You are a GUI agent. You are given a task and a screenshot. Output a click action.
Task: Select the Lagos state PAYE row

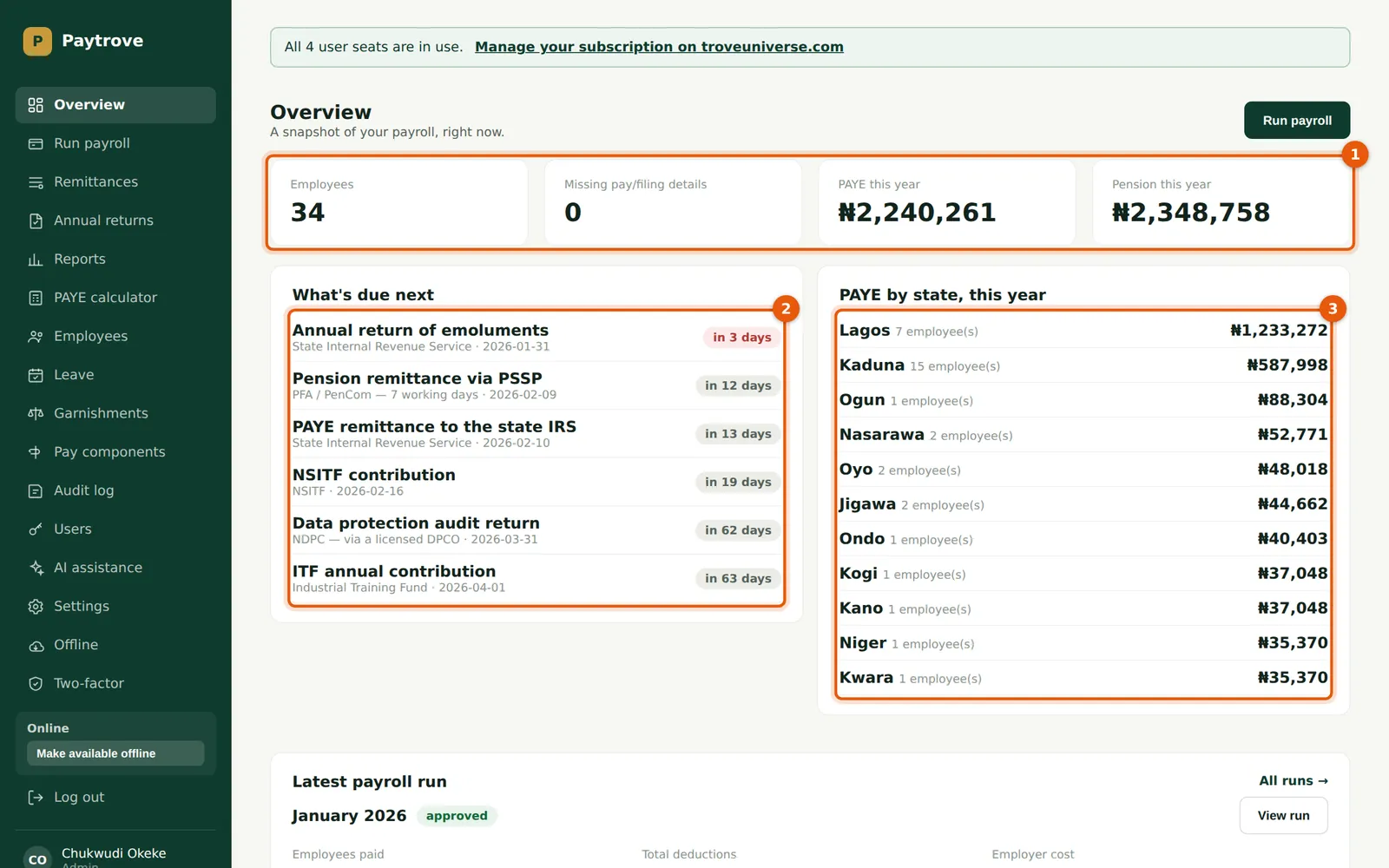1083,331
